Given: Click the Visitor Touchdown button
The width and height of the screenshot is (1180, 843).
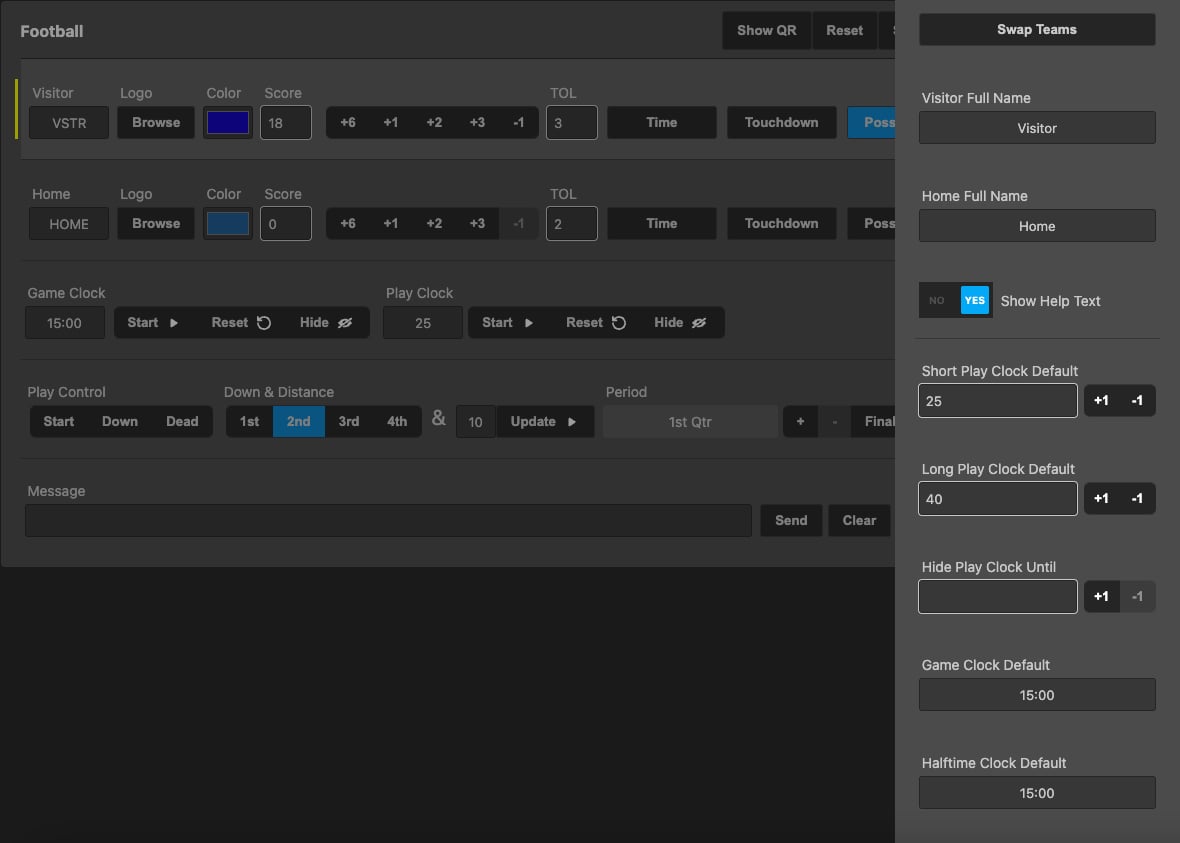Looking at the screenshot, I should point(781,123).
